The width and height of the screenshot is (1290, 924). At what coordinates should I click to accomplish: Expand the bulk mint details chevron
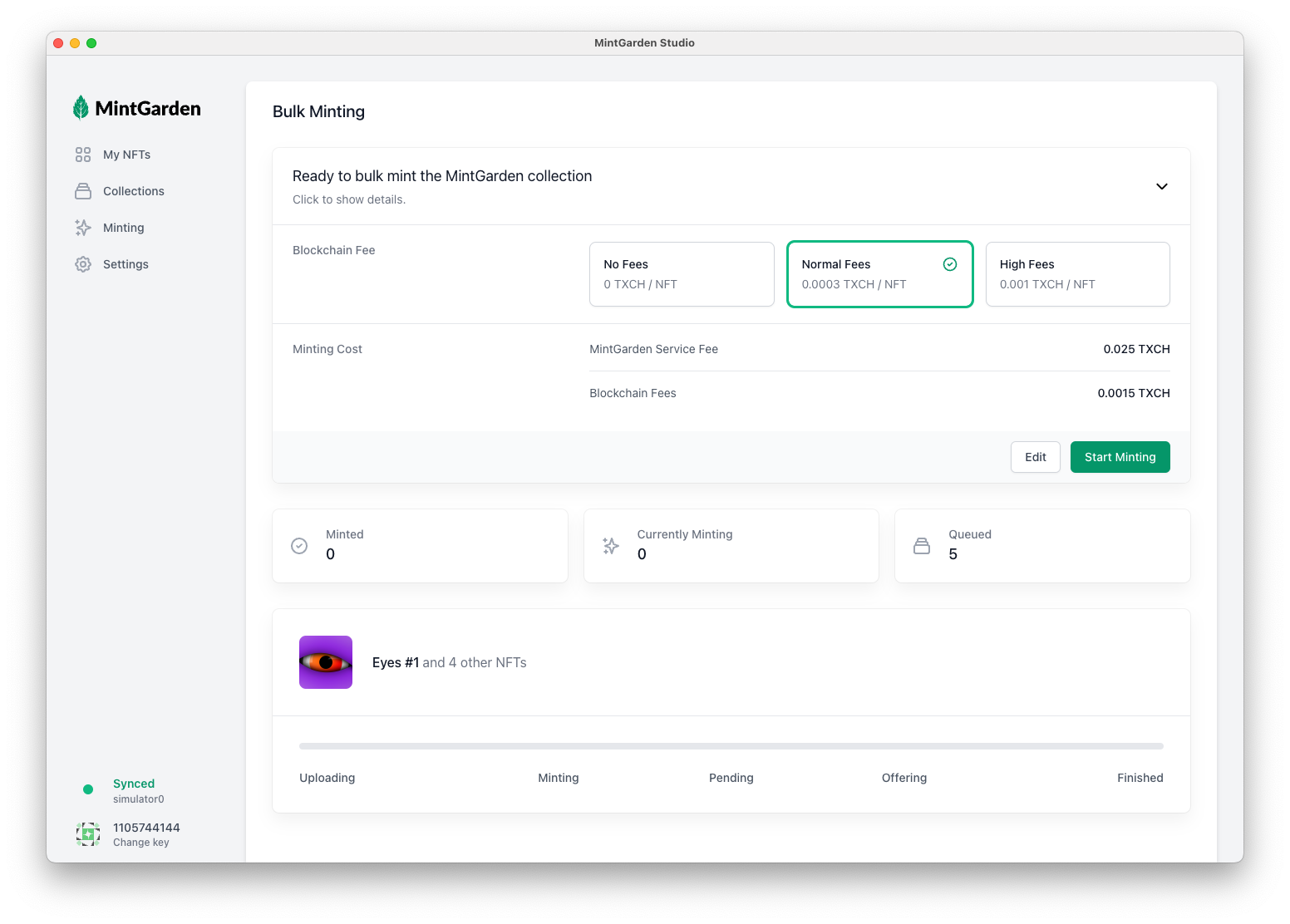pos(1161,186)
